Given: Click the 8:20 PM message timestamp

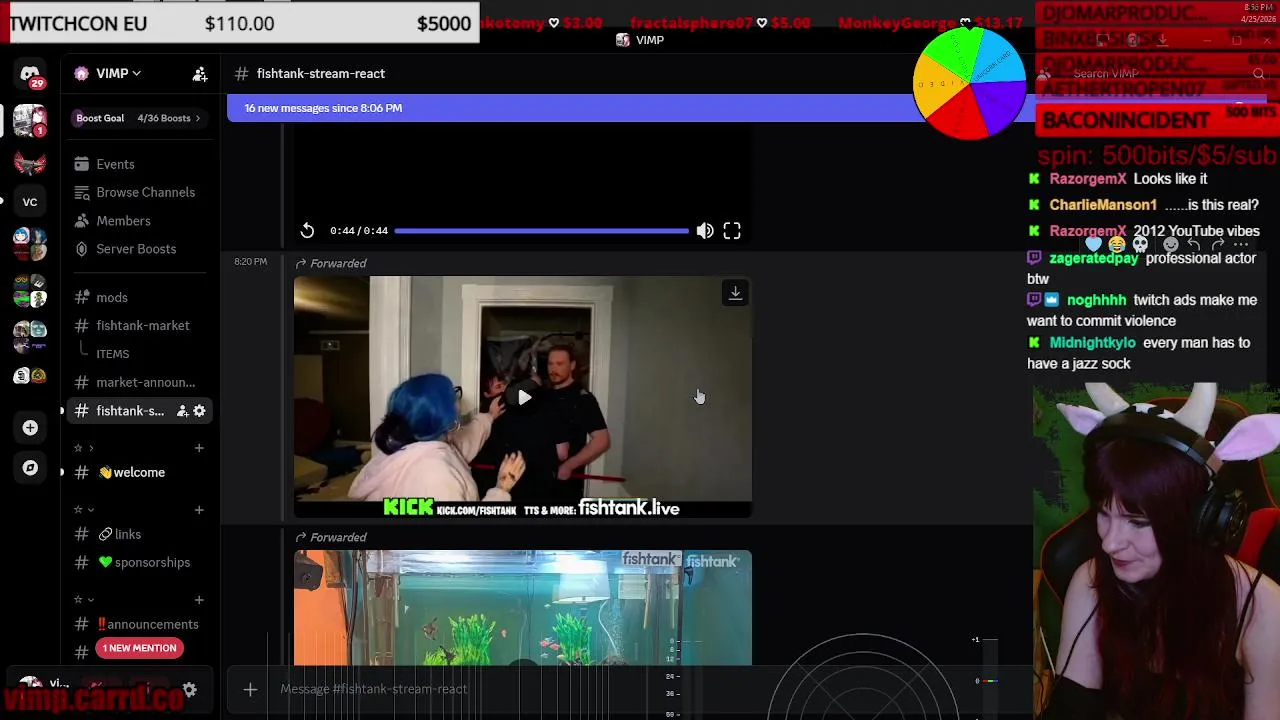Looking at the screenshot, I should click(x=251, y=262).
